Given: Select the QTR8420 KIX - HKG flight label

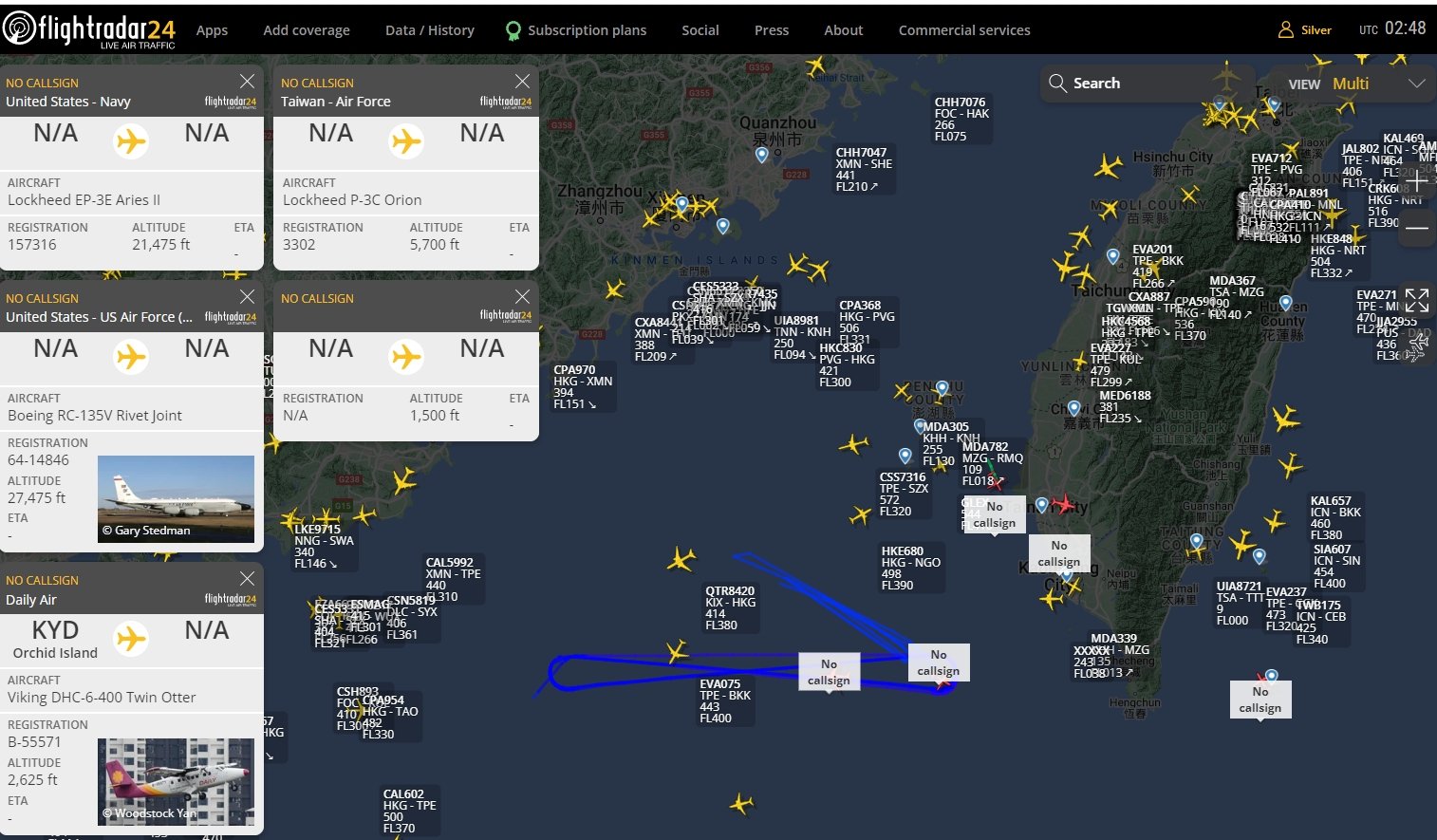Looking at the screenshot, I should pyautogui.click(x=730, y=608).
